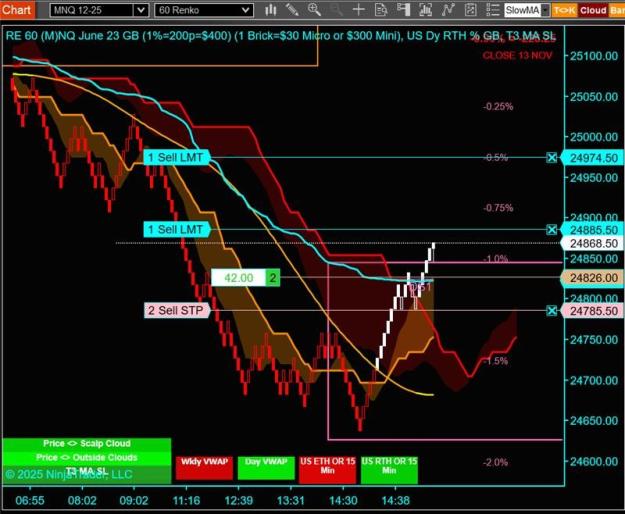Screen dimensions: 625x514
Task: Click the Wkly VWAP red indicator box
Action: [204, 468]
